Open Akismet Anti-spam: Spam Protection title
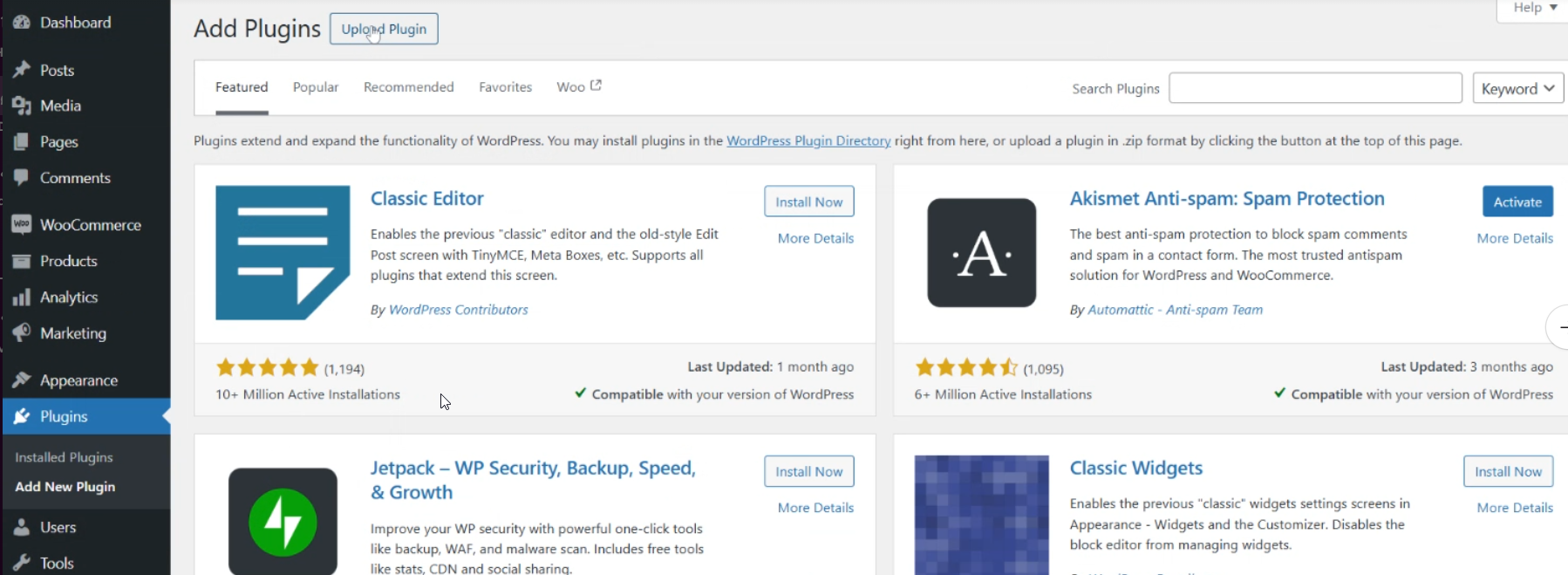The height and width of the screenshot is (575, 1568). click(1227, 199)
